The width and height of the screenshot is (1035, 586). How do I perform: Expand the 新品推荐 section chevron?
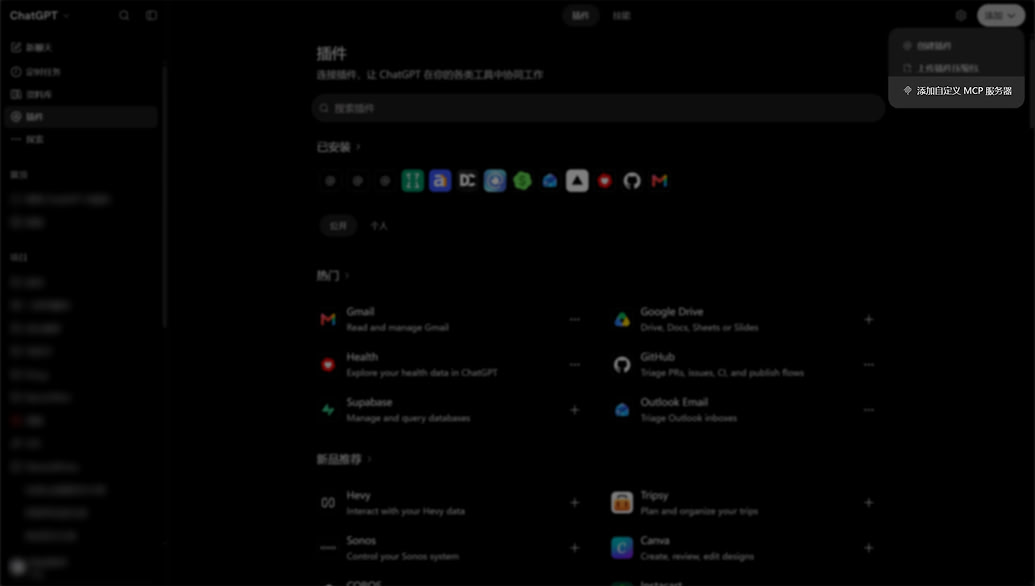click(370, 459)
